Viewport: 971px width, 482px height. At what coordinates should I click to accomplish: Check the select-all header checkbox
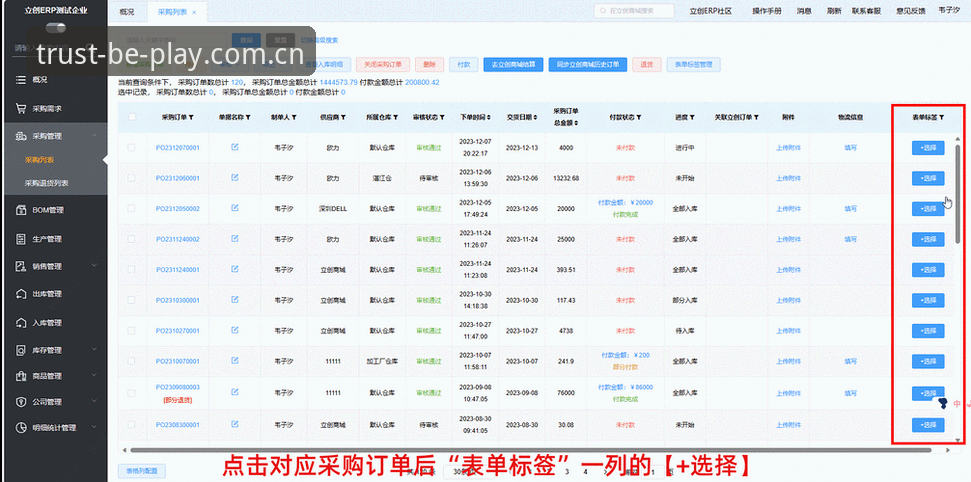pyautogui.click(x=132, y=116)
